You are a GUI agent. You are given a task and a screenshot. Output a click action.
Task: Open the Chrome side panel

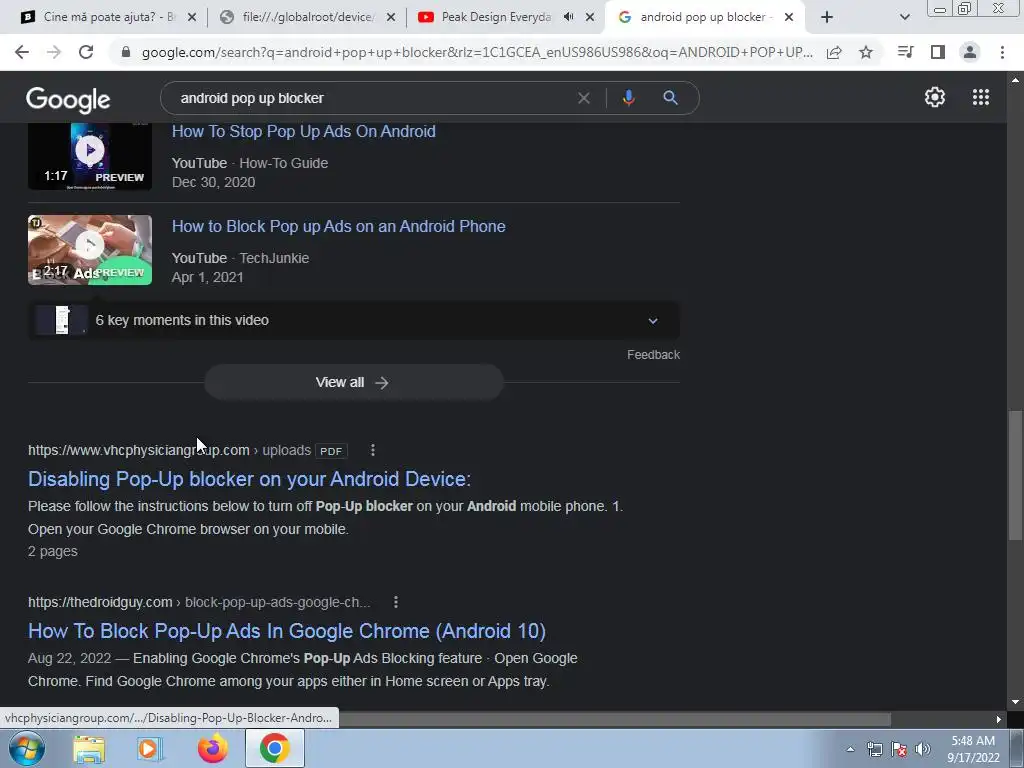point(938,52)
